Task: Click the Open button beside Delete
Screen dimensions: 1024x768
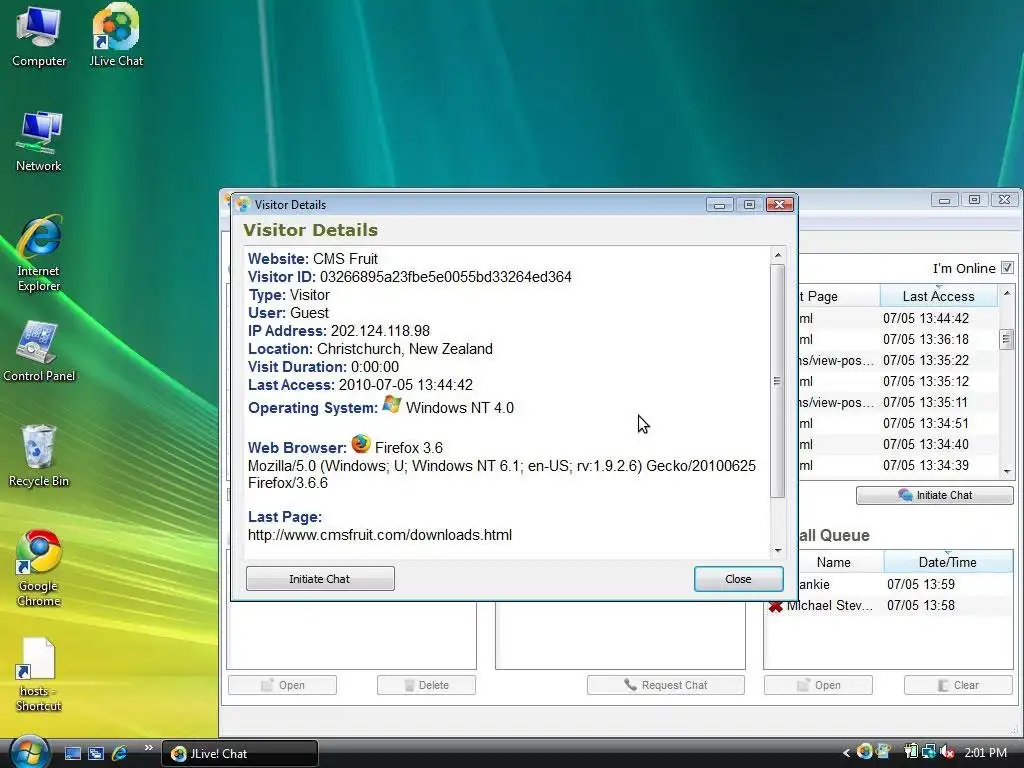Action: click(282, 685)
